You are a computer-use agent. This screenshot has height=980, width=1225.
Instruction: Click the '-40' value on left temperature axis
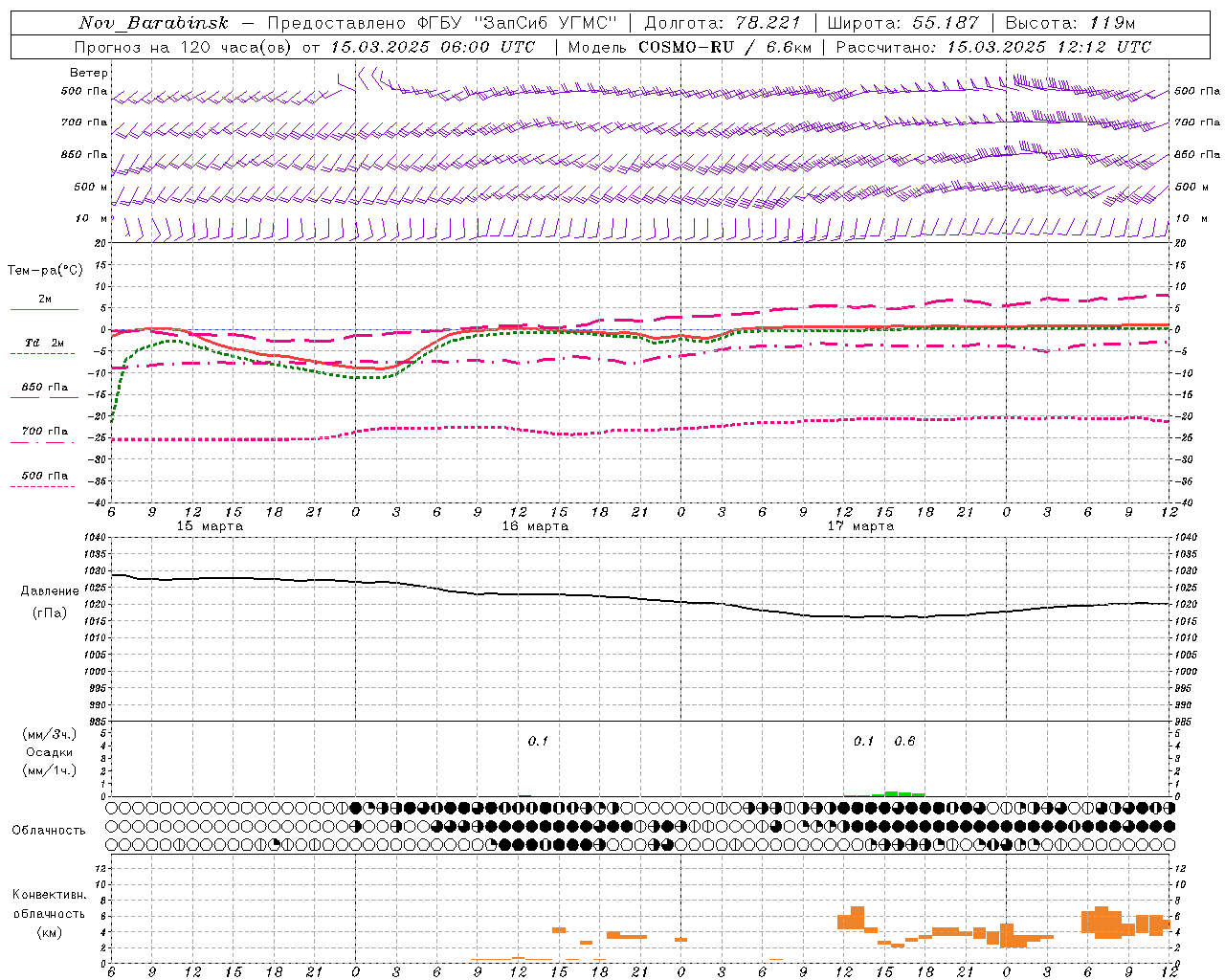pos(99,502)
